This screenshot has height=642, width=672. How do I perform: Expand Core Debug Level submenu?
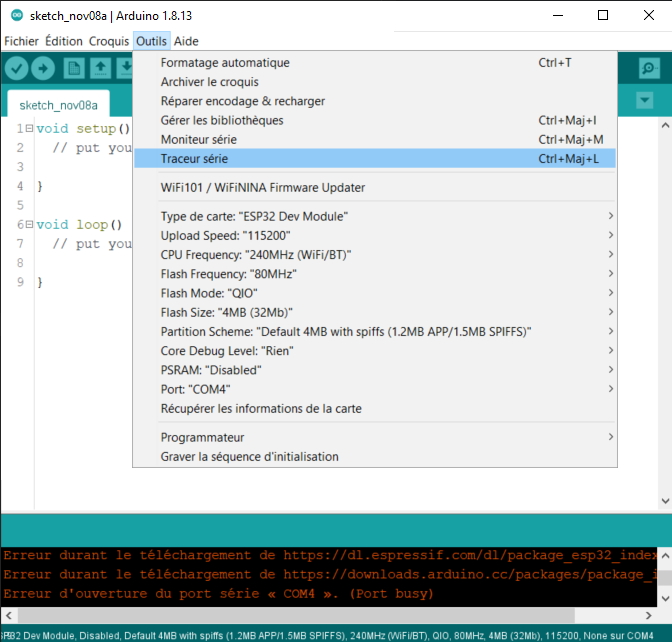[375, 351]
